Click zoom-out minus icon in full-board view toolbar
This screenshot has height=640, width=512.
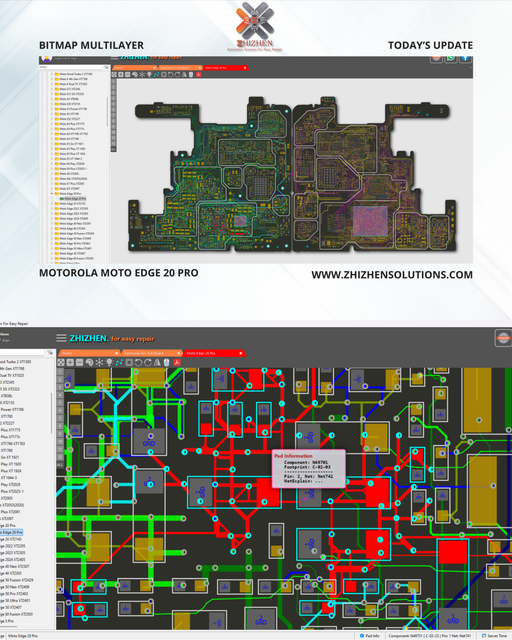(x=127, y=75)
